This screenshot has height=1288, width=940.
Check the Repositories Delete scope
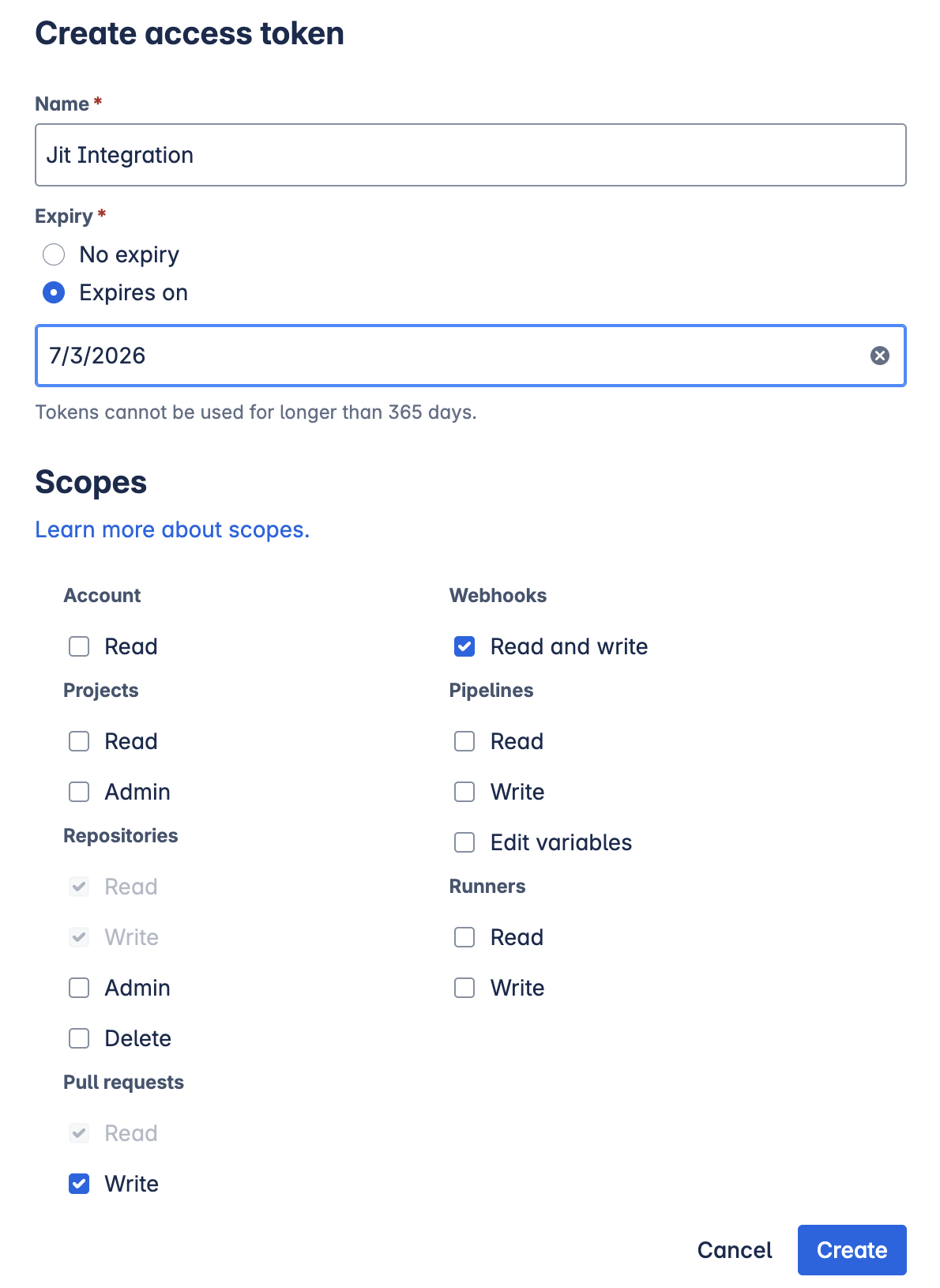[79, 1038]
